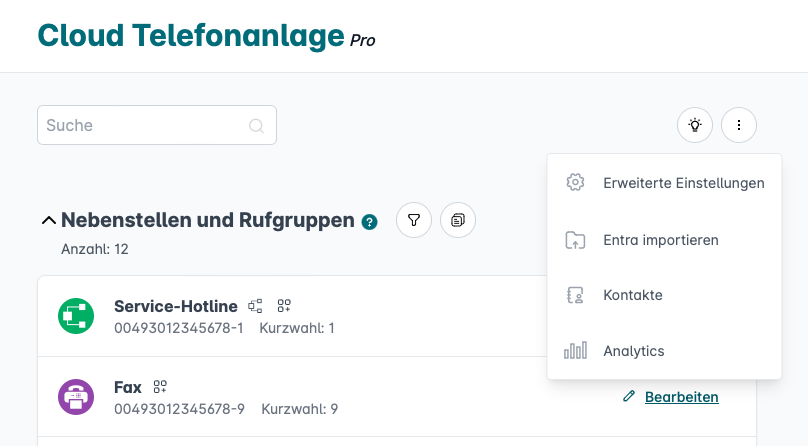Click the add-apps icon beside Service-Hotline

pos(284,306)
